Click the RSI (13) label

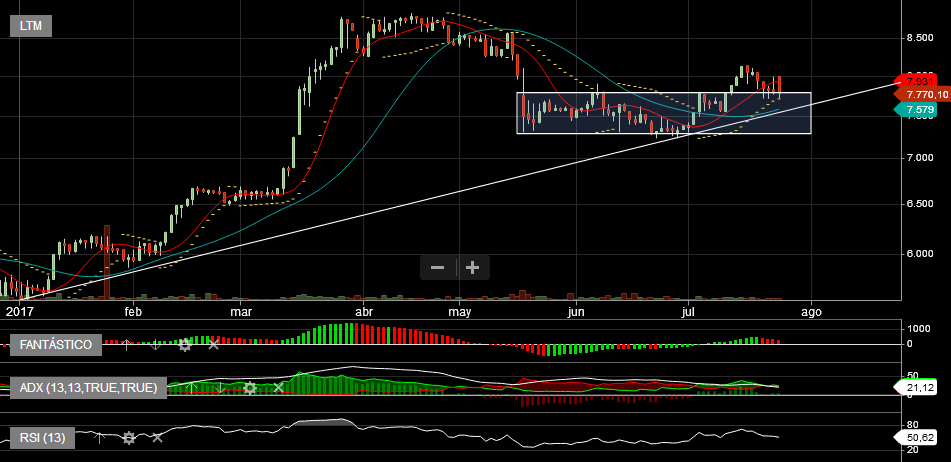(42, 437)
